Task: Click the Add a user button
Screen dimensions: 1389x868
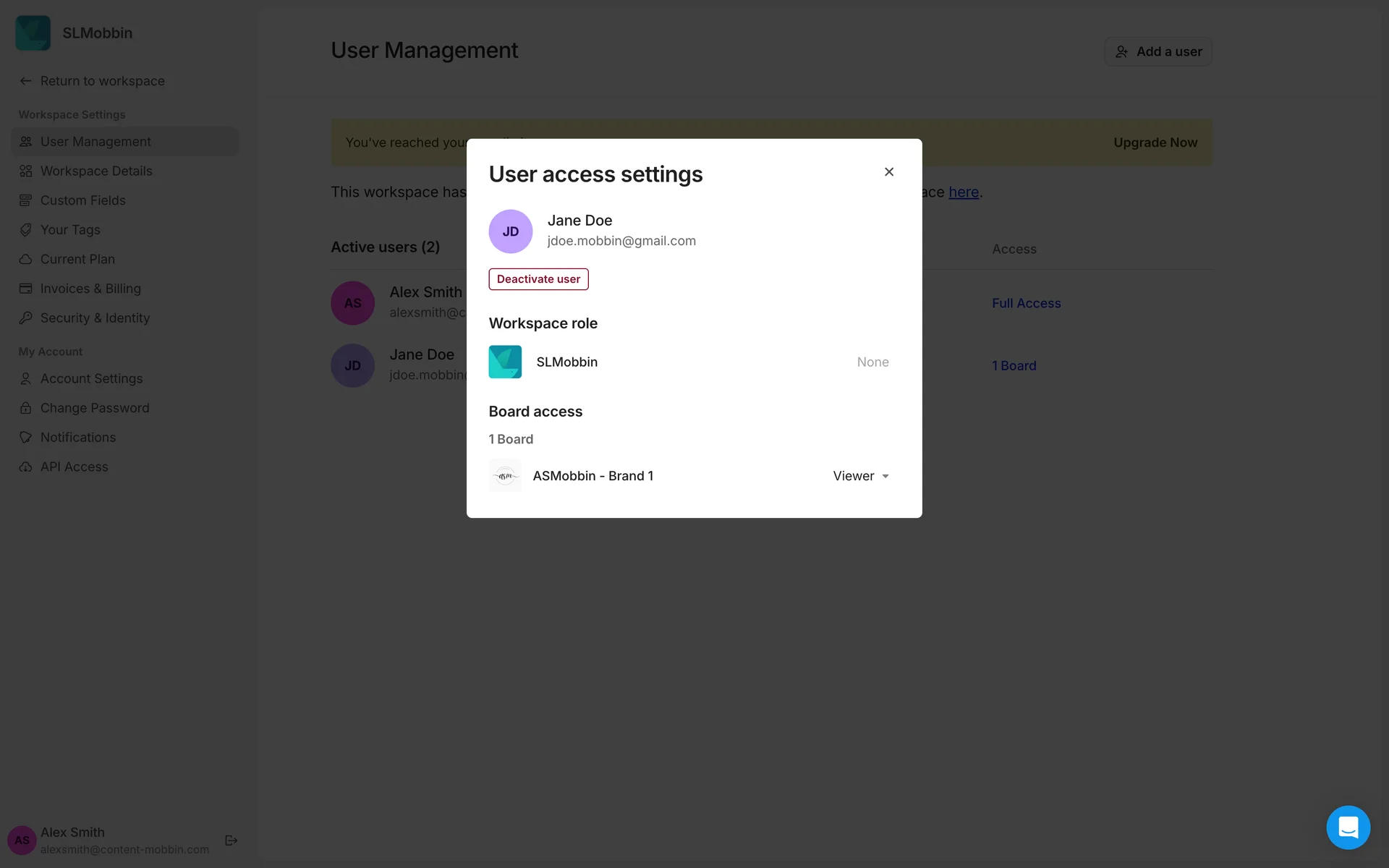Action: click(x=1157, y=51)
